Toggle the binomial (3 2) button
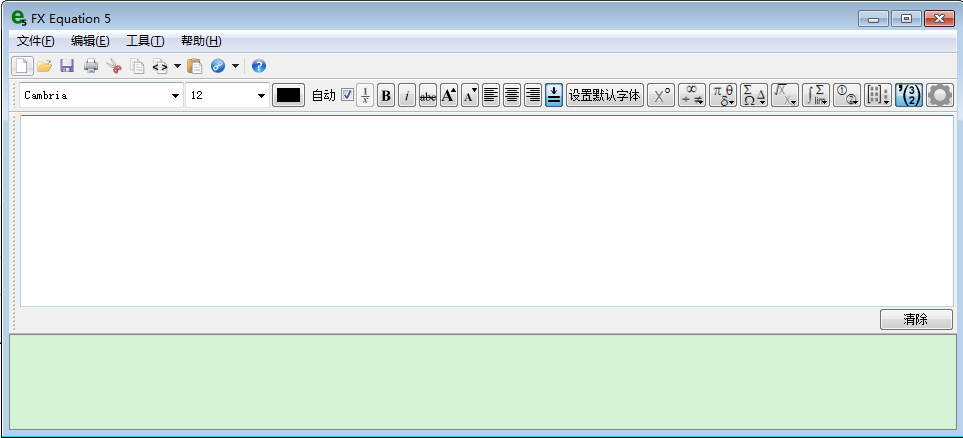 pos(909,95)
